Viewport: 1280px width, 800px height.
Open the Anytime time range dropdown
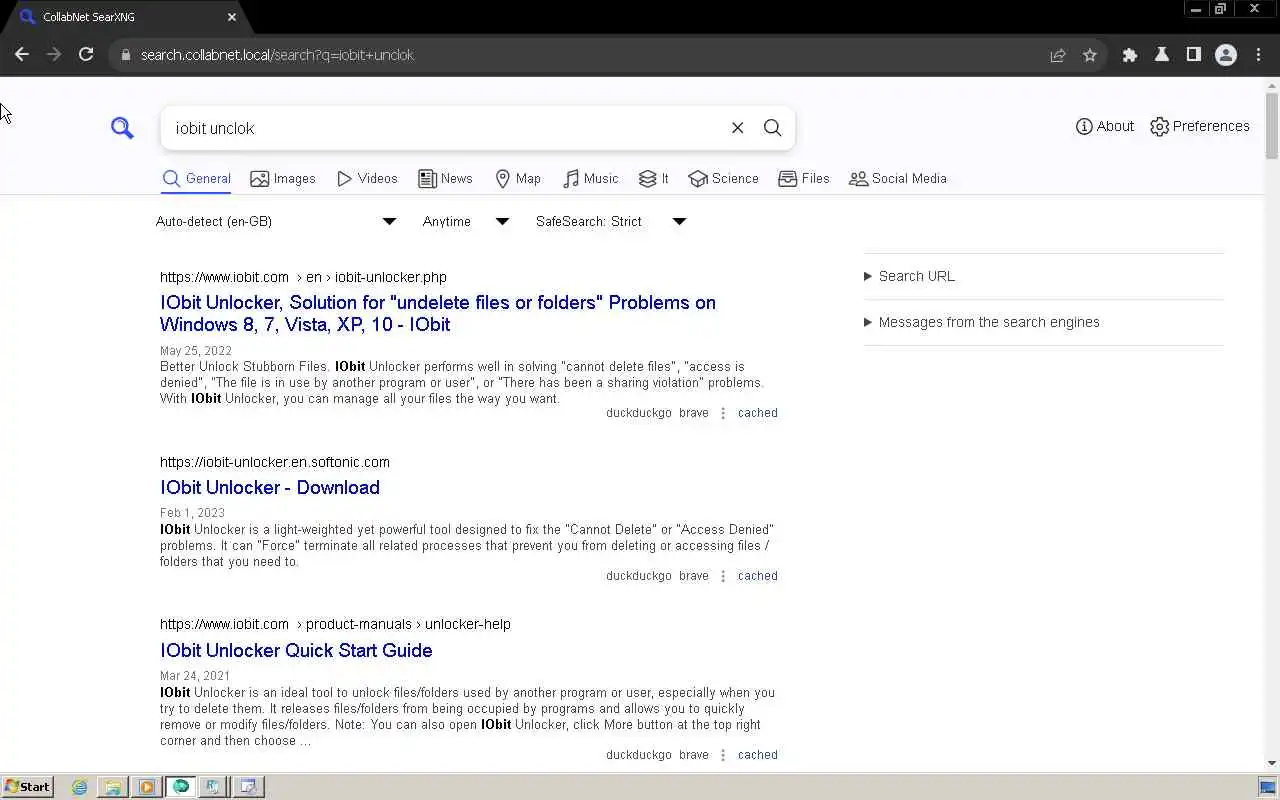[466, 221]
